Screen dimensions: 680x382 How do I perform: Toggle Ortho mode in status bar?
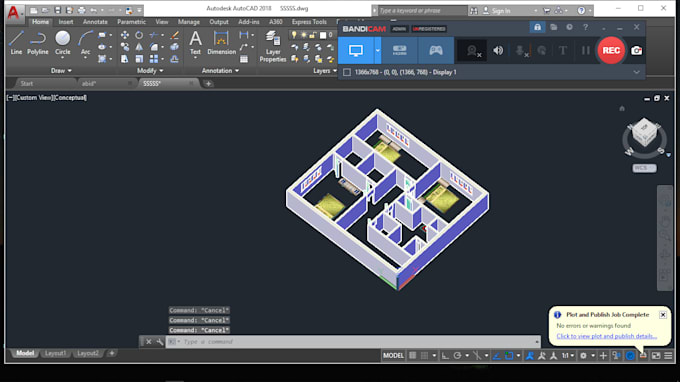click(445, 356)
